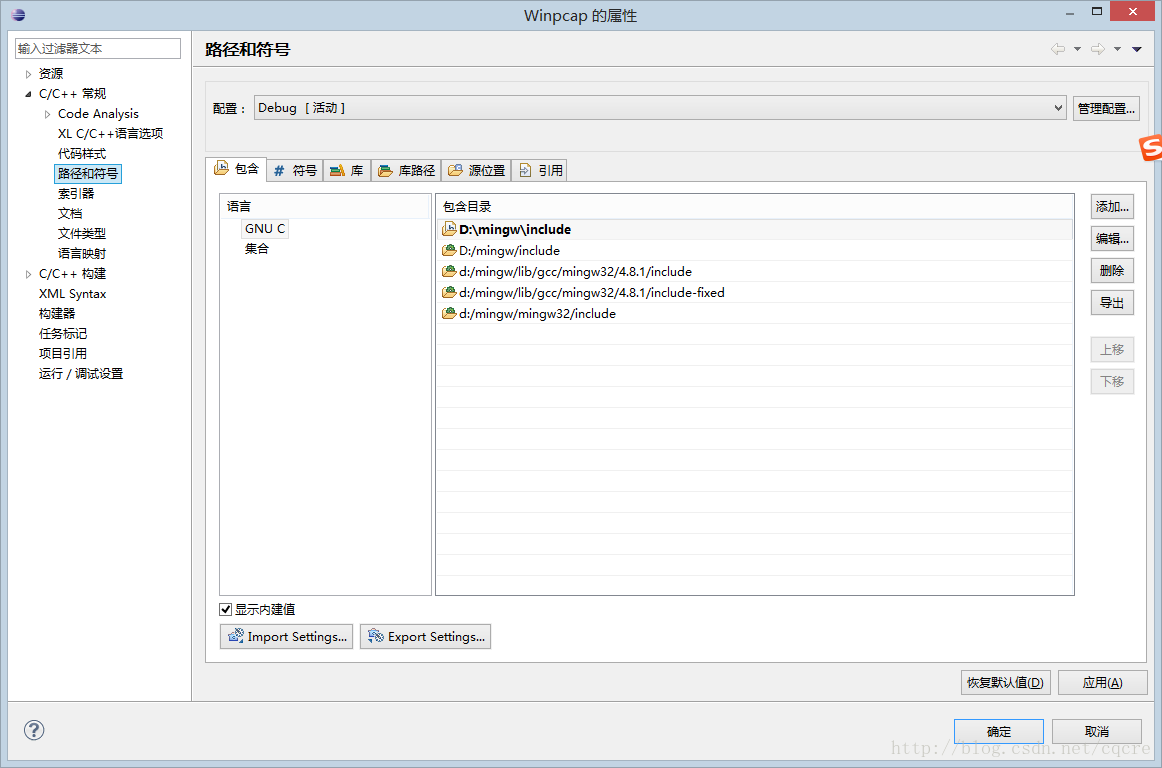Click the Import Settings button icon
This screenshot has height=768, width=1162.
tap(236, 635)
